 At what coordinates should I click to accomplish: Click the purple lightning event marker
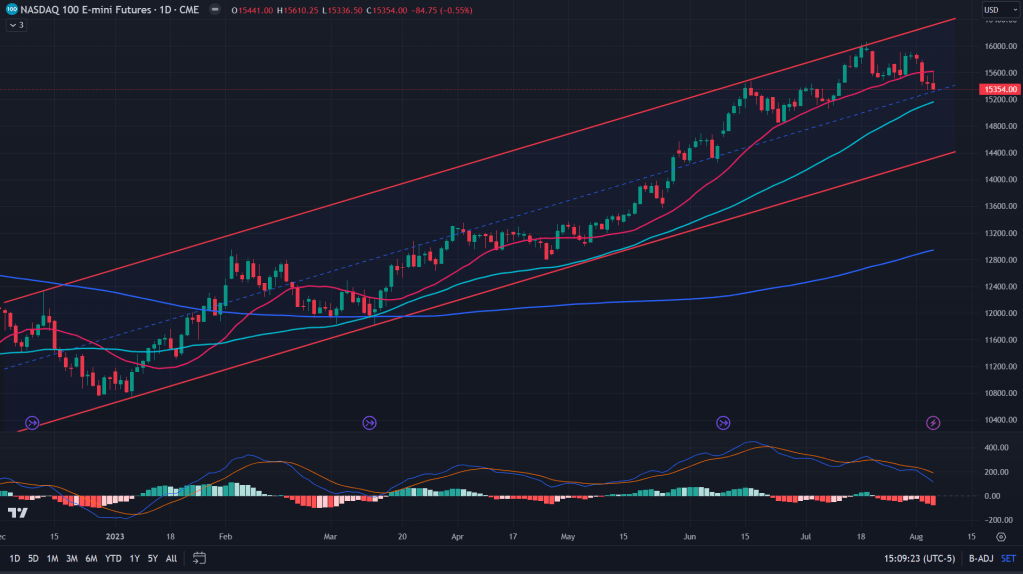coord(933,423)
